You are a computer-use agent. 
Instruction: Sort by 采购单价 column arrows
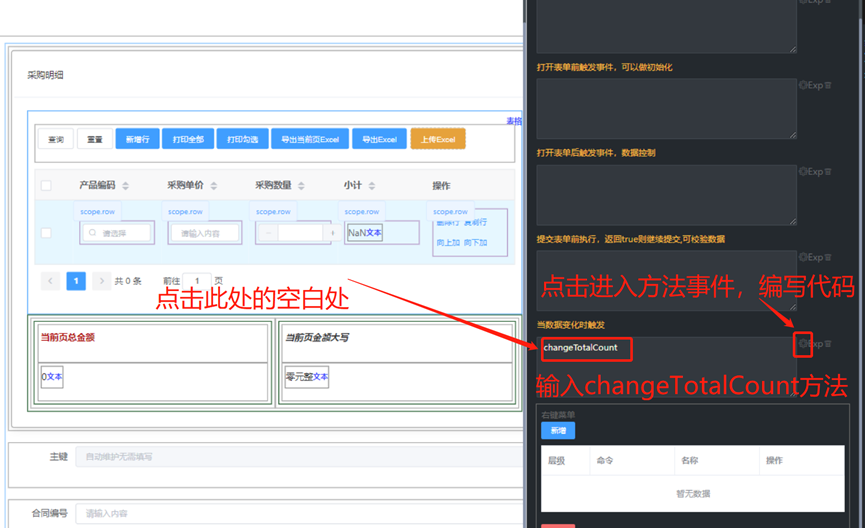(x=214, y=186)
